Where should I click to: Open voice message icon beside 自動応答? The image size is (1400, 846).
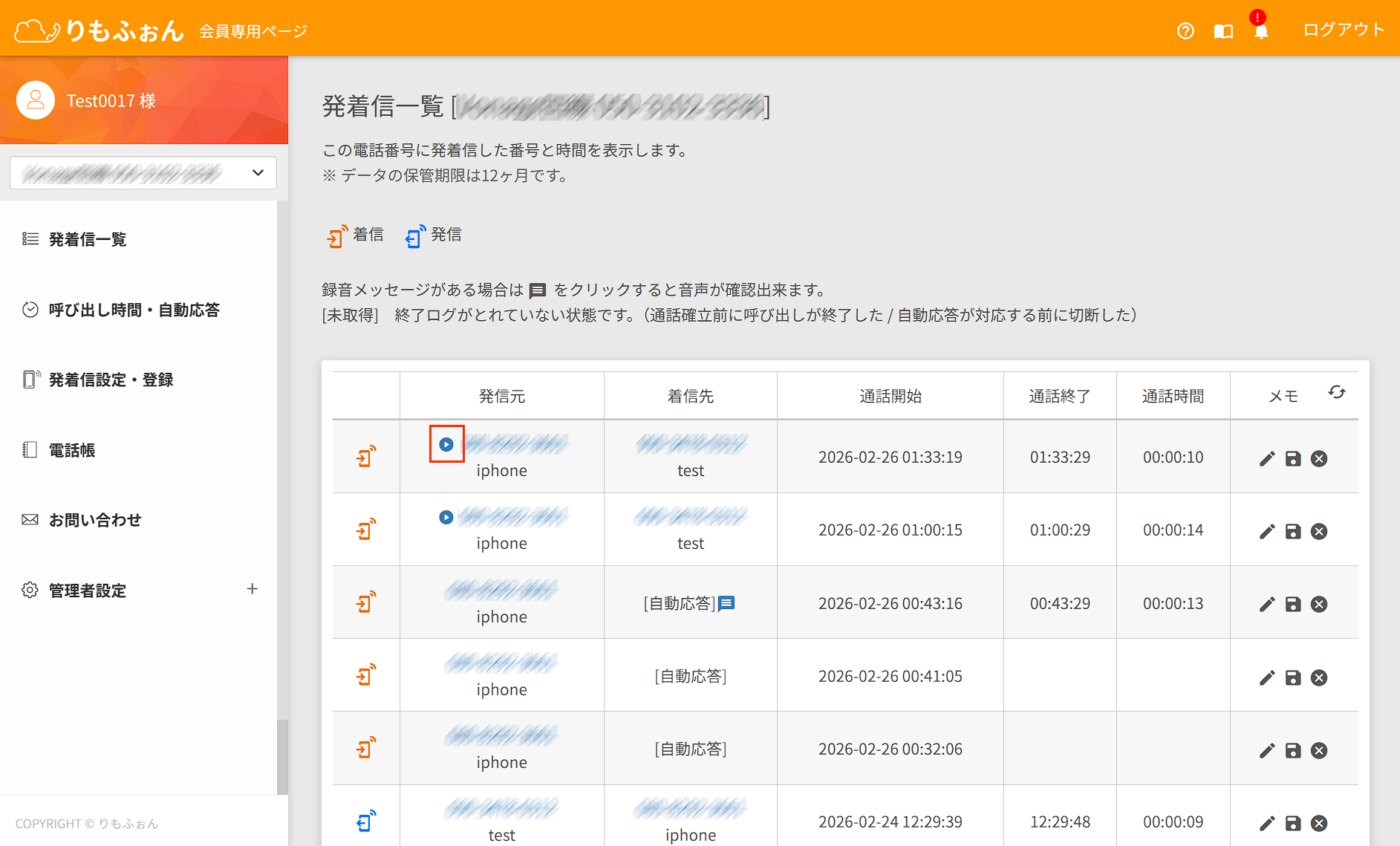click(727, 603)
